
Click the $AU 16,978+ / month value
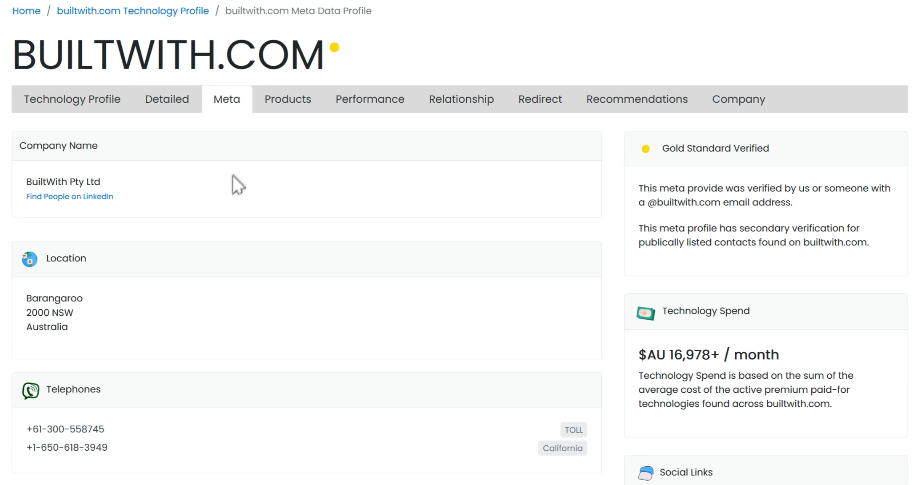coord(709,355)
